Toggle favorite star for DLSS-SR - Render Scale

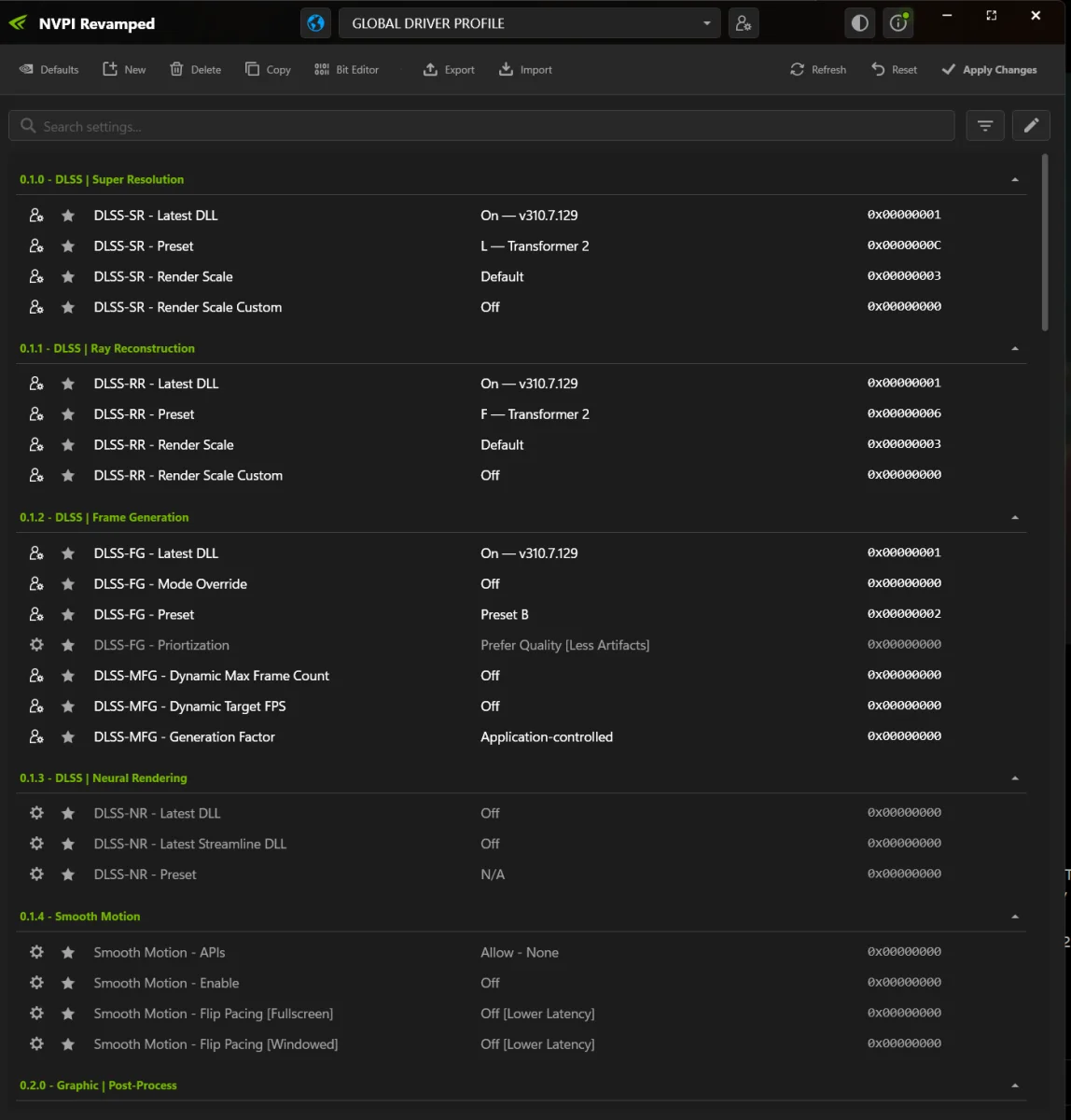click(68, 277)
